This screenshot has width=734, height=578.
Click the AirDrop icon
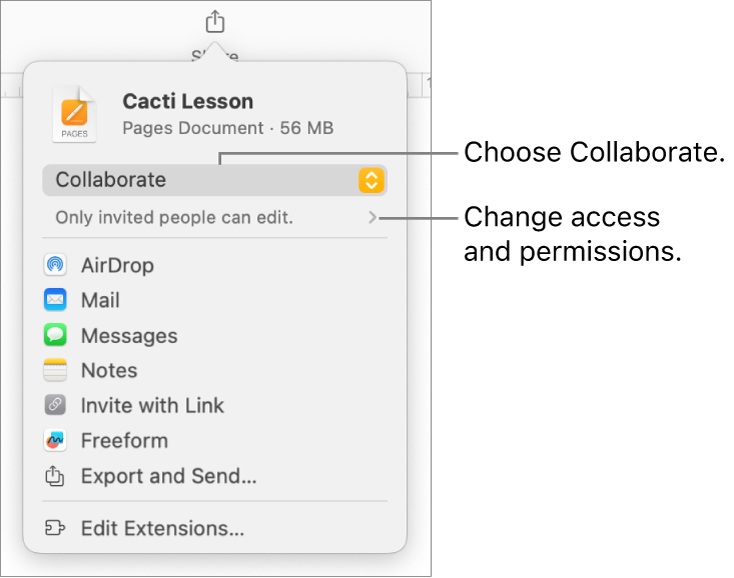[56, 266]
